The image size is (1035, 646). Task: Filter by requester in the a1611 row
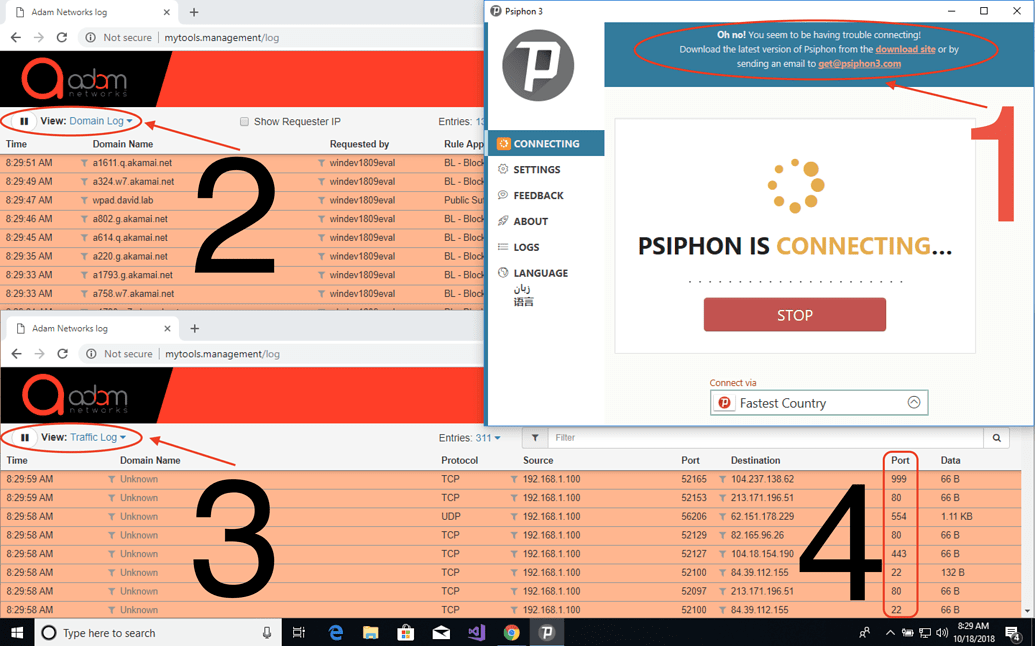(x=321, y=163)
